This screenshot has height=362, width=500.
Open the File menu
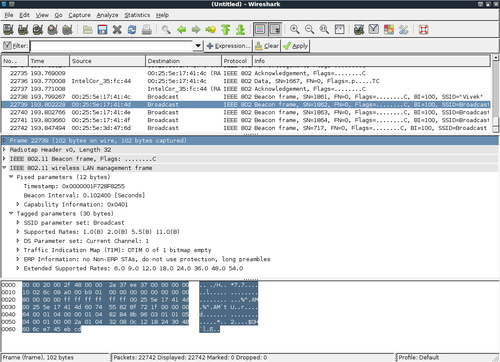pos(9,15)
